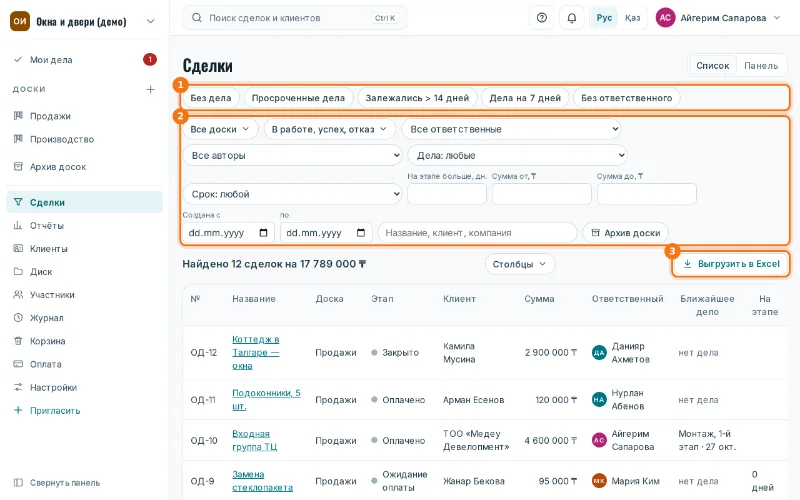
Task: Toggle the Дела на 7 дней filter
Action: coord(525,98)
